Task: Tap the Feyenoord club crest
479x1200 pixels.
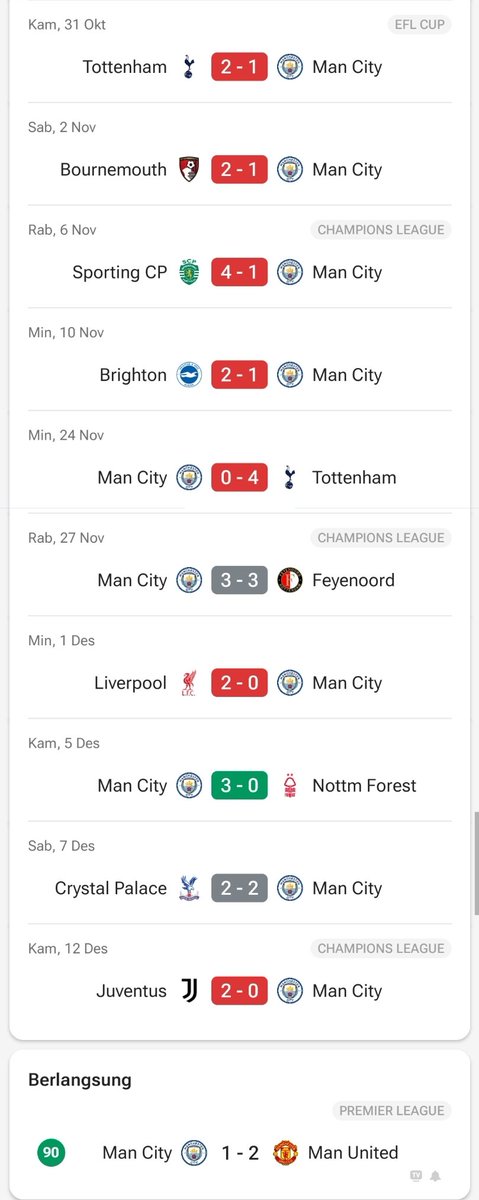Action: point(290,580)
